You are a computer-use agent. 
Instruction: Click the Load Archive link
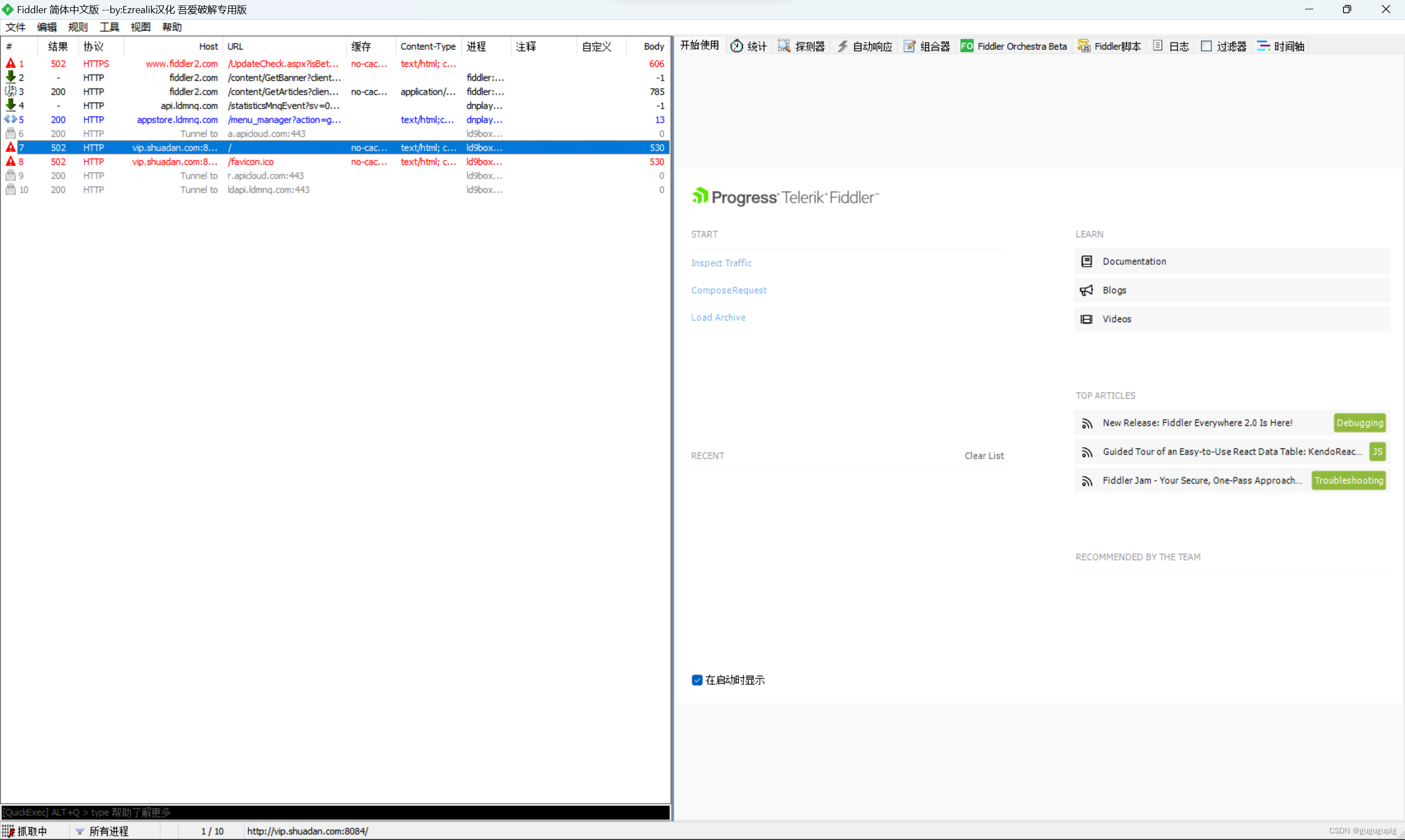[718, 317]
